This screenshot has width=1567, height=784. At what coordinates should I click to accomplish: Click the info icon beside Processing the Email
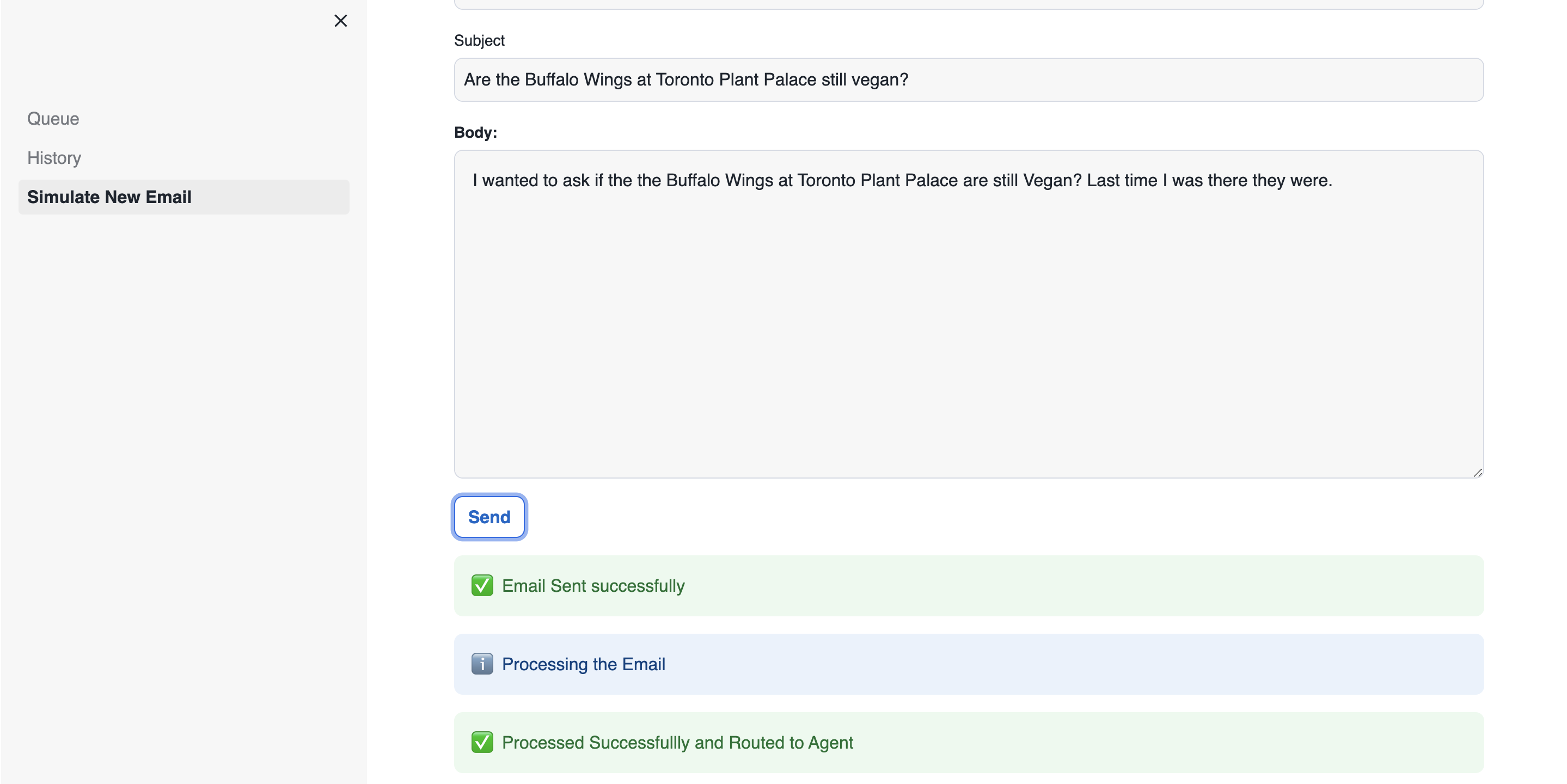[x=482, y=664]
